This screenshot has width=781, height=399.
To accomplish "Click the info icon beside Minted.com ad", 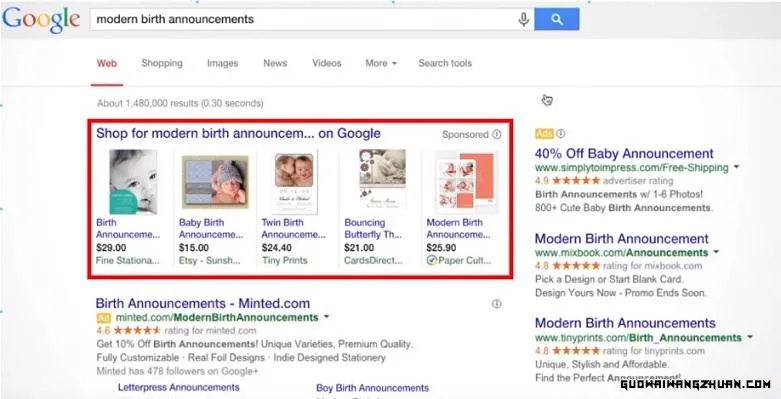I will [x=497, y=304].
